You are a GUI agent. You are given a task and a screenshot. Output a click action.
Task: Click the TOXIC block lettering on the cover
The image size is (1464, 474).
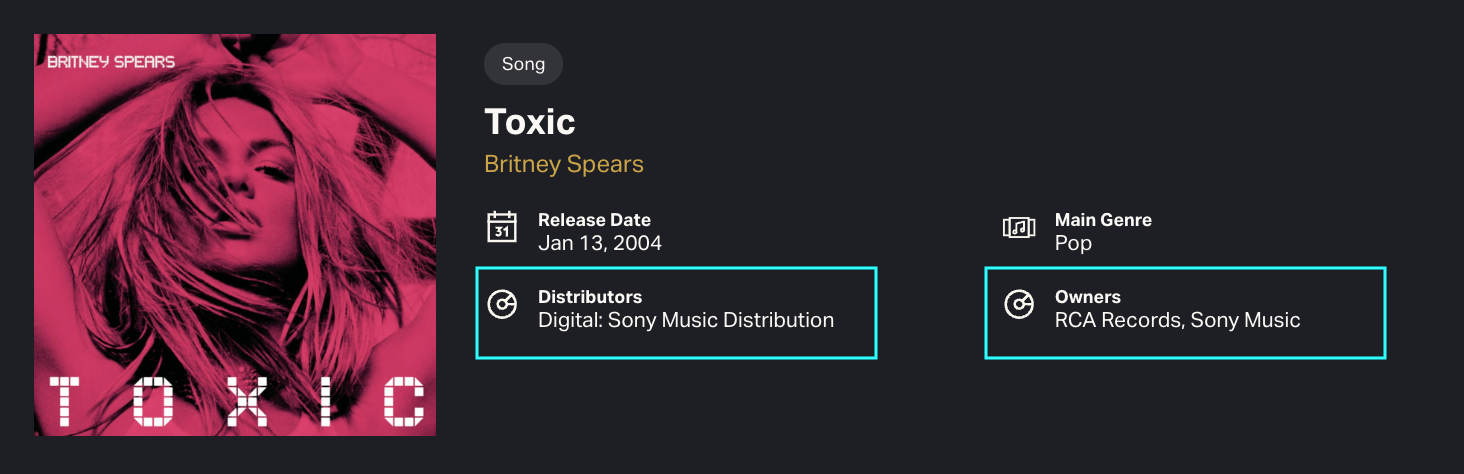[x=237, y=402]
